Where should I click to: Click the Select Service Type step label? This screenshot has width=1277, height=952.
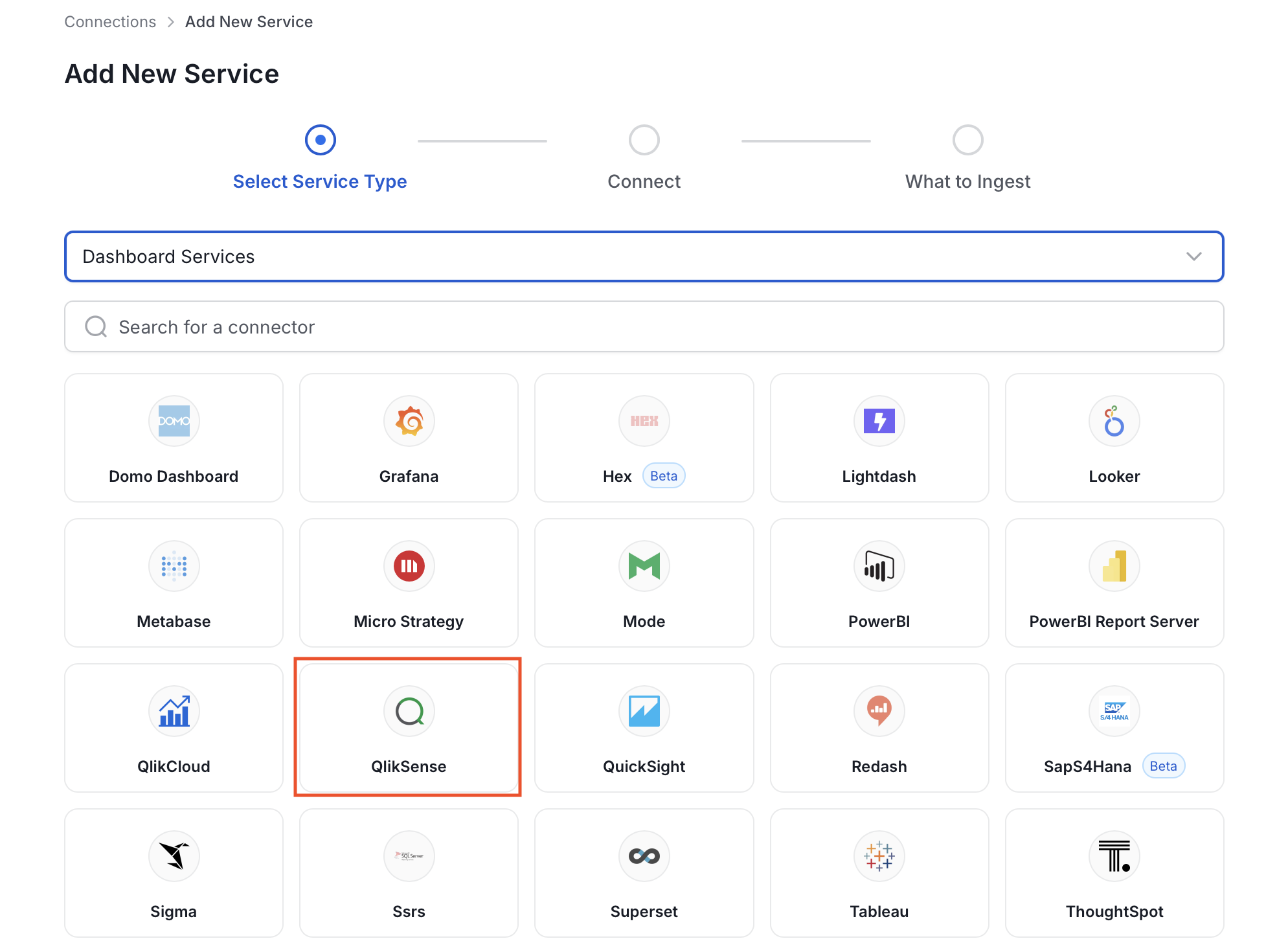pyautogui.click(x=320, y=181)
